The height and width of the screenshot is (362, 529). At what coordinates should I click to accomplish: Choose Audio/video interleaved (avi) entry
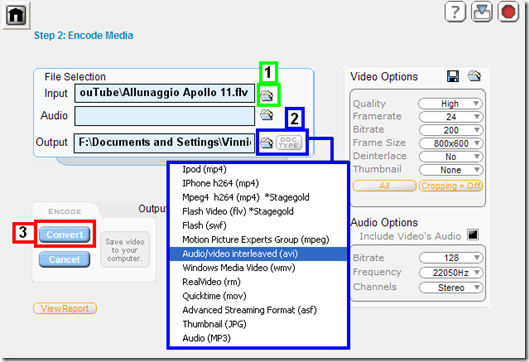click(x=258, y=254)
